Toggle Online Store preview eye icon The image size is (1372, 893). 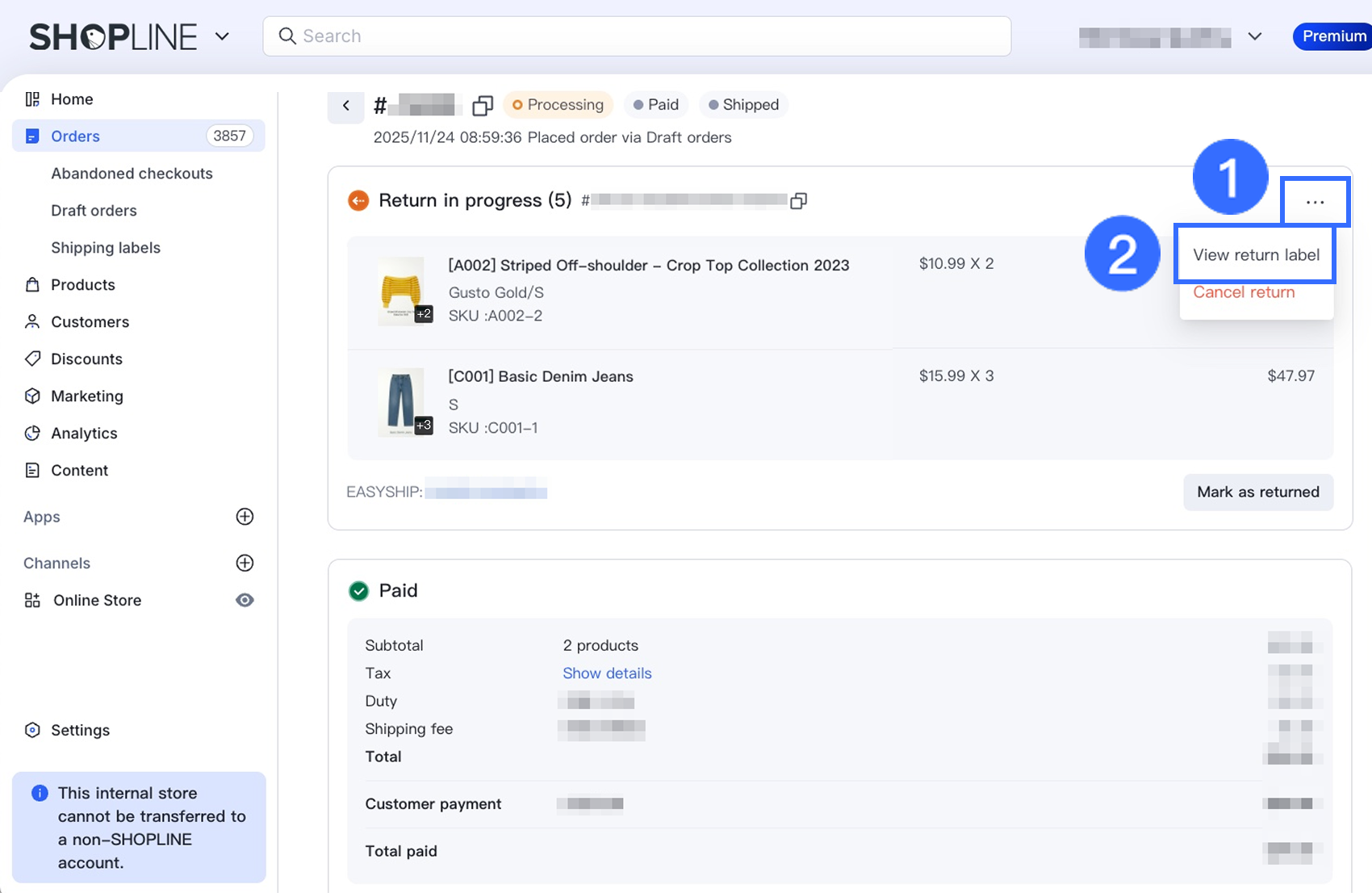(x=245, y=600)
